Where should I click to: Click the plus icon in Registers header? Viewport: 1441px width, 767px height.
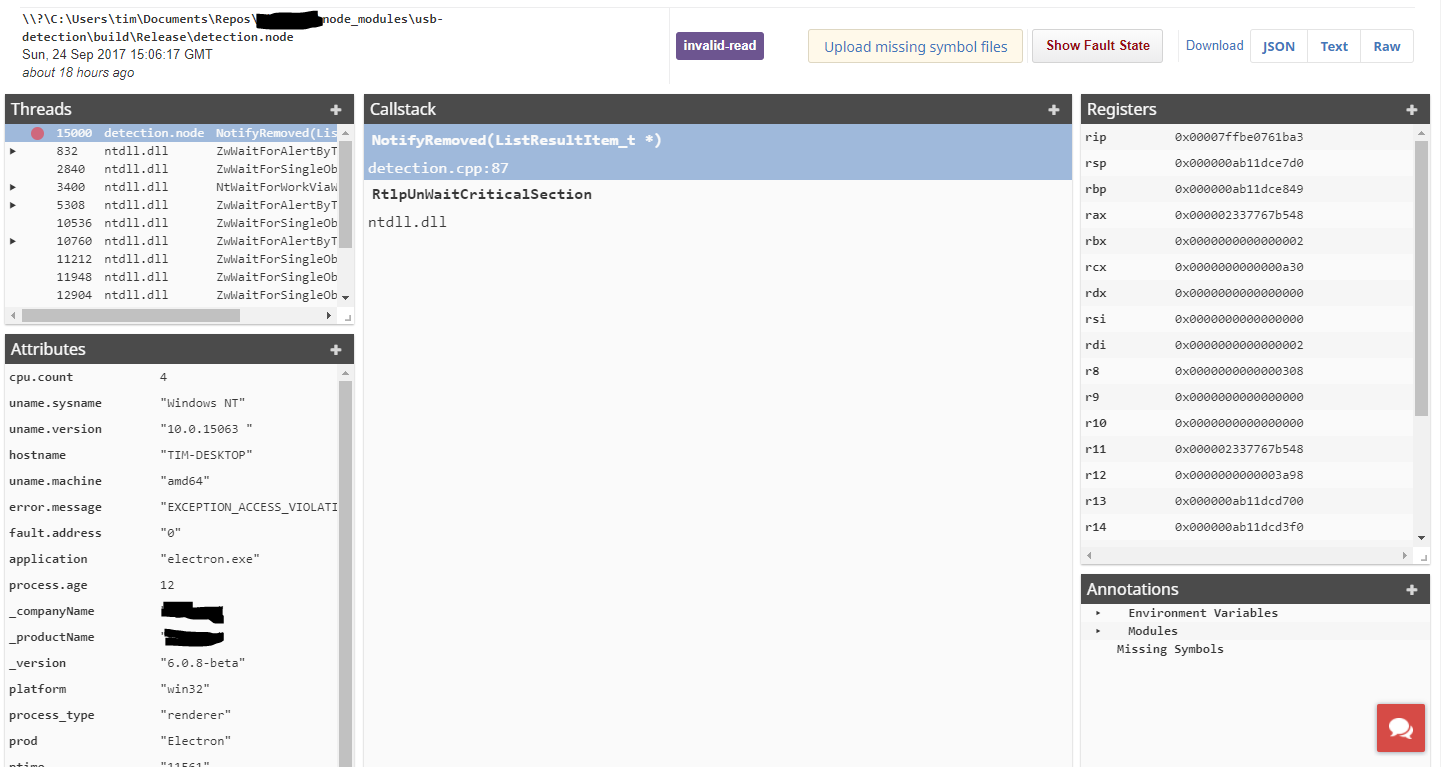[1412, 110]
